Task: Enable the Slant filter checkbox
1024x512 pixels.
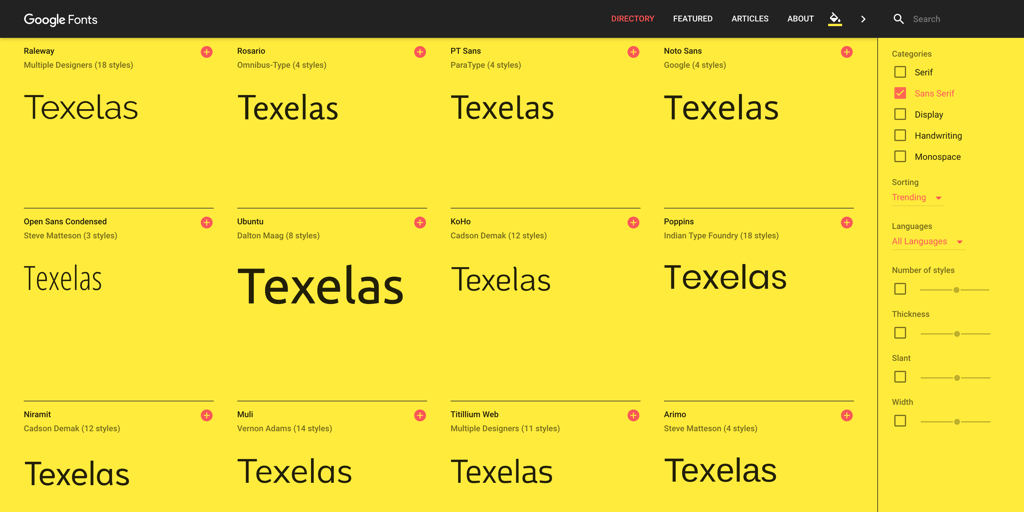Action: point(900,377)
